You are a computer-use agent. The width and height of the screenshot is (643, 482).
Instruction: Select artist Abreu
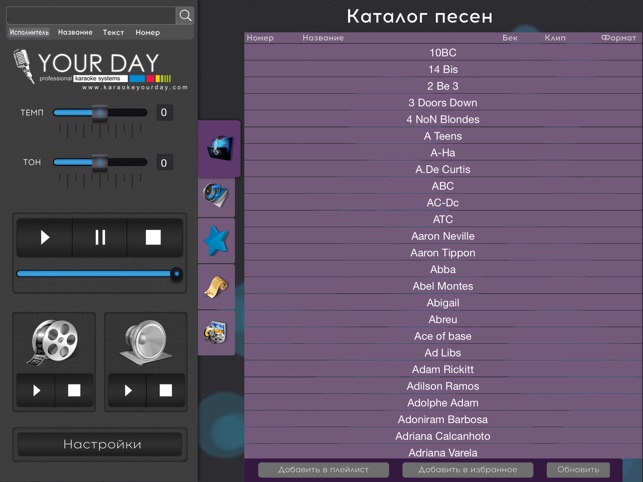(443, 320)
